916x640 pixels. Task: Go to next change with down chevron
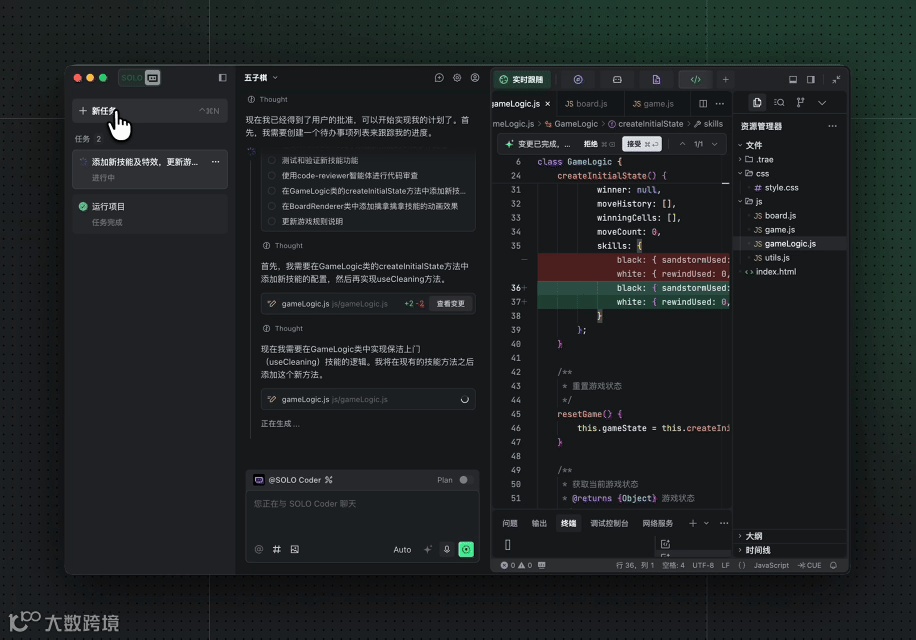[x=715, y=144]
